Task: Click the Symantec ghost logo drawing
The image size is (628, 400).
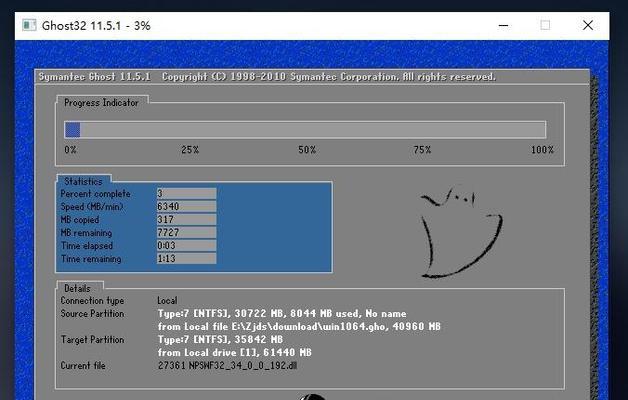Action: [461, 232]
